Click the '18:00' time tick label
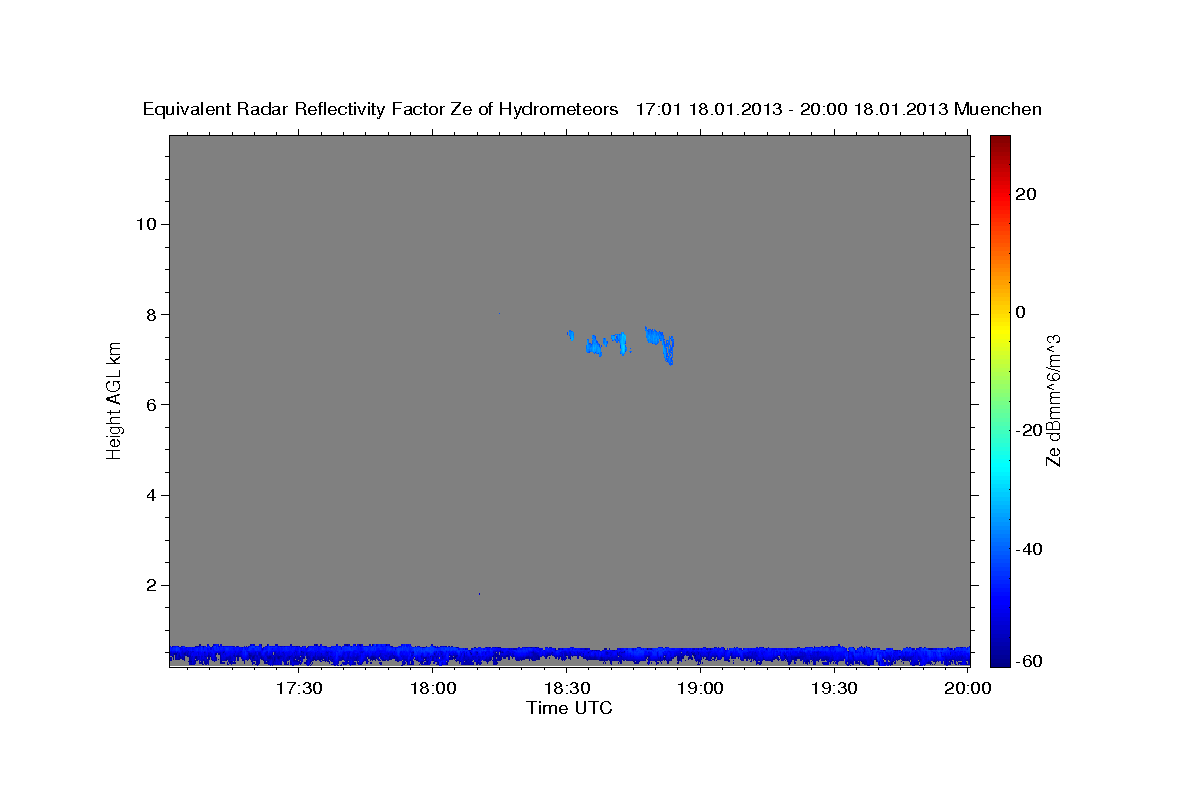The height and width of the screenshot is (800, 1200). coord(434,689)
